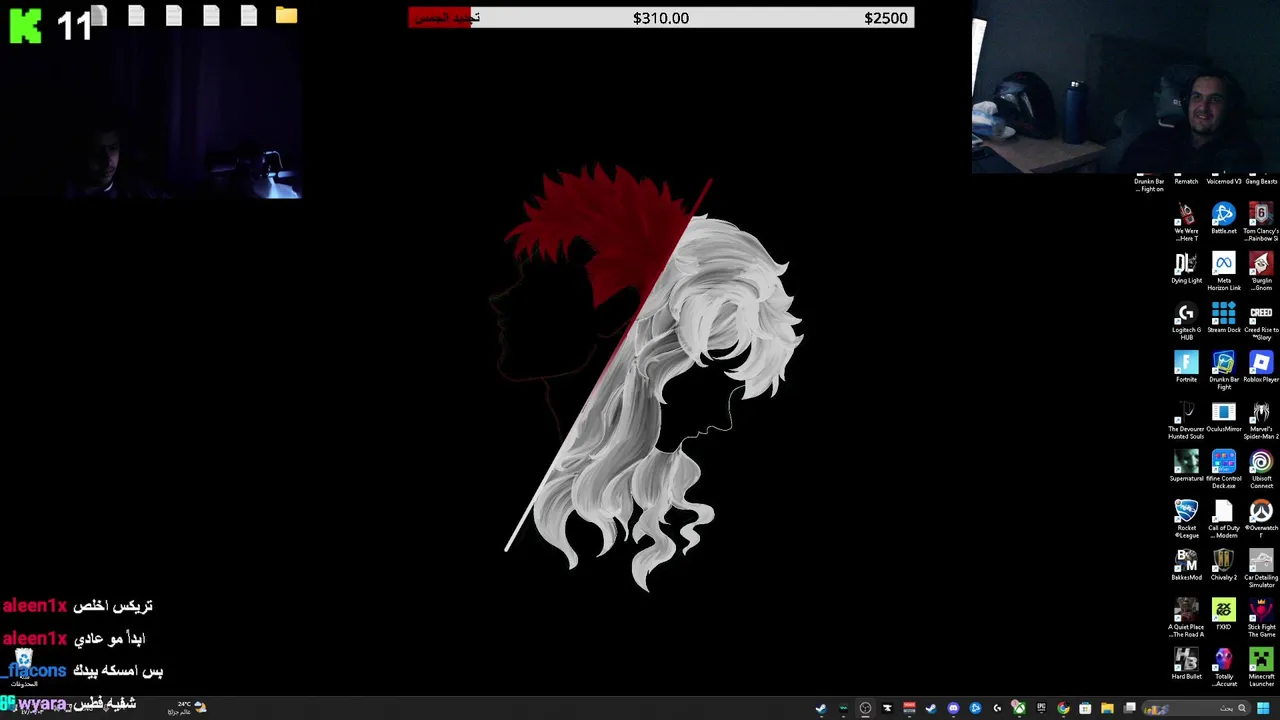Launch Battle.net from the desktop
This screenshot has width=1280, height=720.
pos(1223,219)
